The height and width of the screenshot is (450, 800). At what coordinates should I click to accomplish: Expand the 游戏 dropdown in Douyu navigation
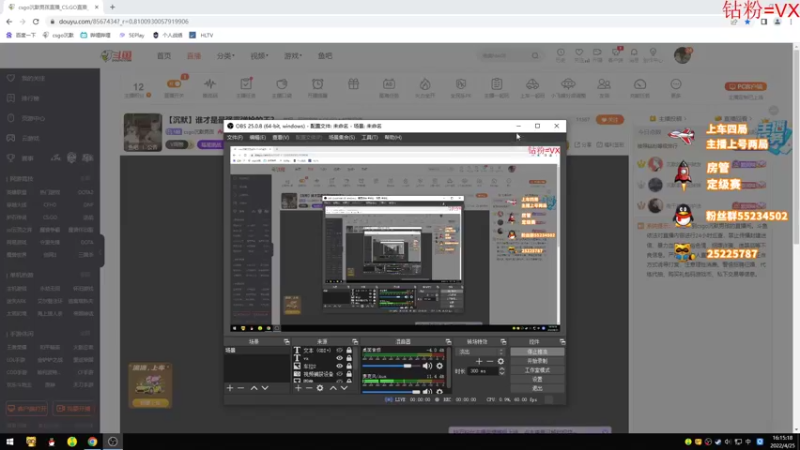point(292,56)
